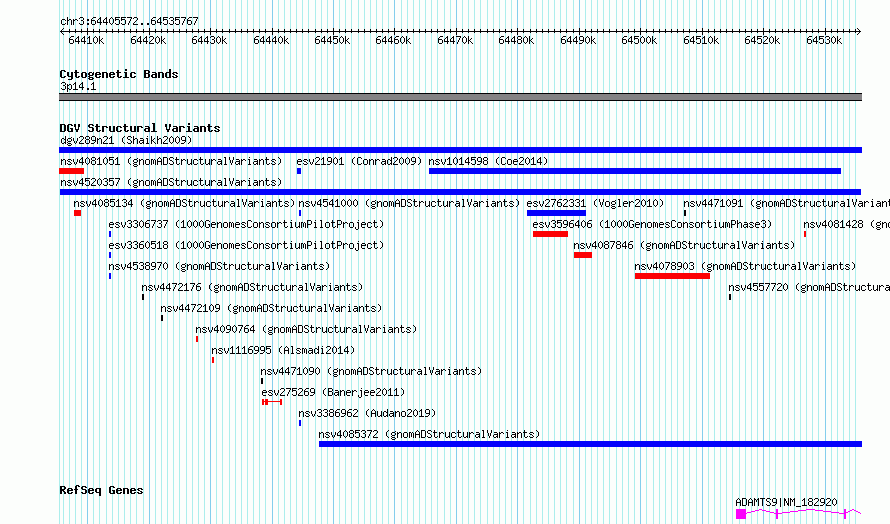This screenshot has height=524, width=890.
Task: Open nsv4472176 gnomAD variant label
Action: click(x=252, y=287)
